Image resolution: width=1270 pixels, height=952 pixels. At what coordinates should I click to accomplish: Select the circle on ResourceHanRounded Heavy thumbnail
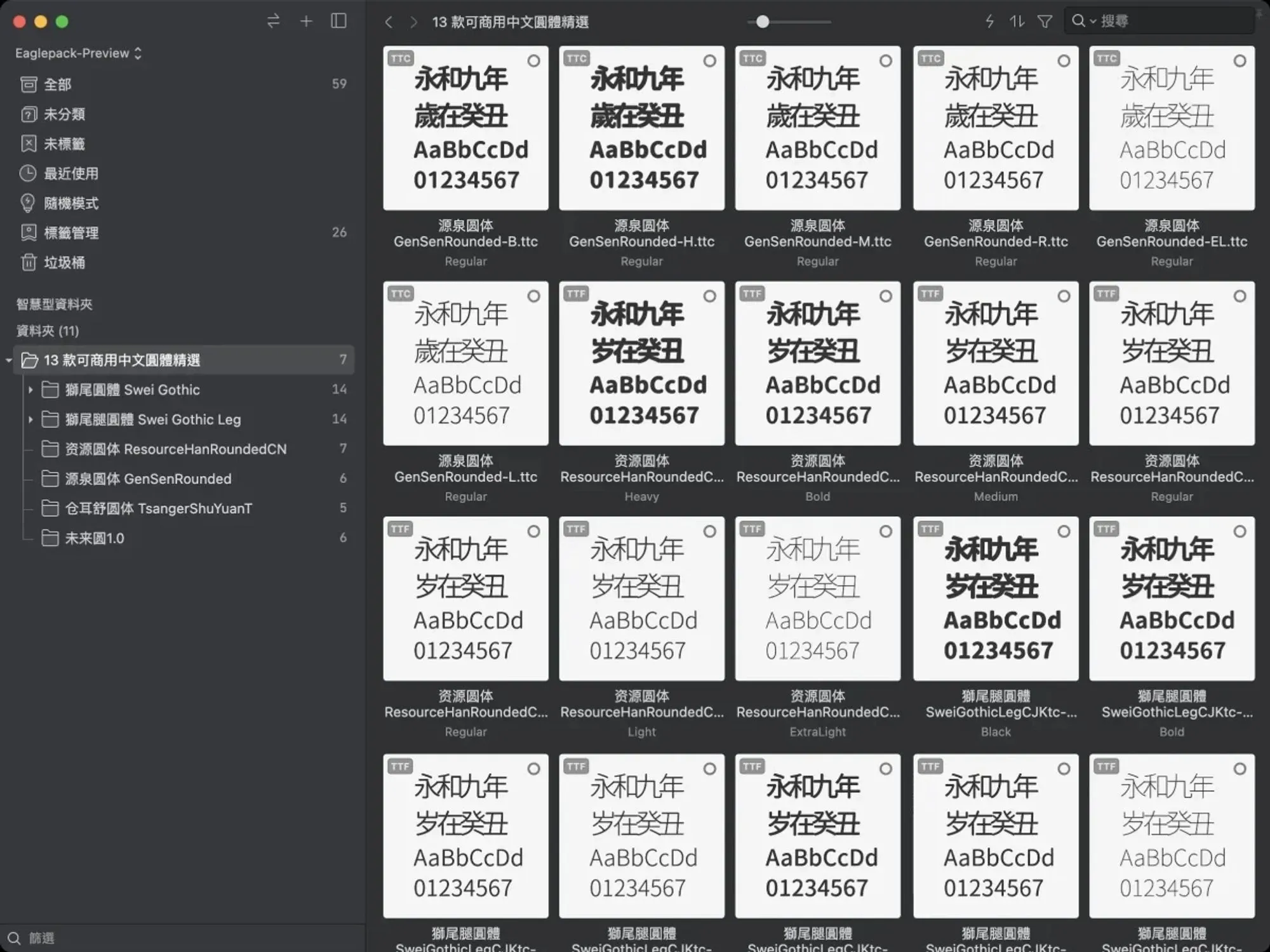point(710,296)
